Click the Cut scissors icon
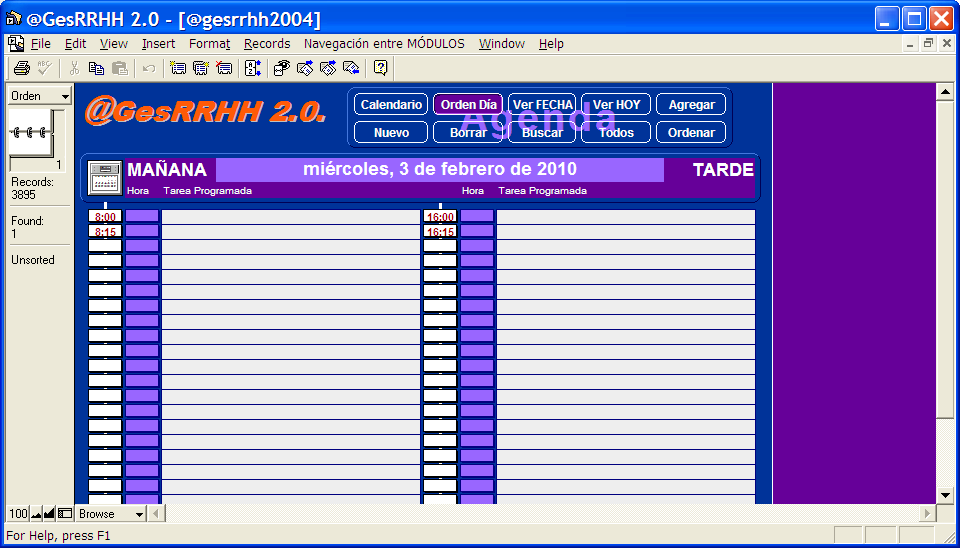Screen dimensions: 960x548 (74, 68)
